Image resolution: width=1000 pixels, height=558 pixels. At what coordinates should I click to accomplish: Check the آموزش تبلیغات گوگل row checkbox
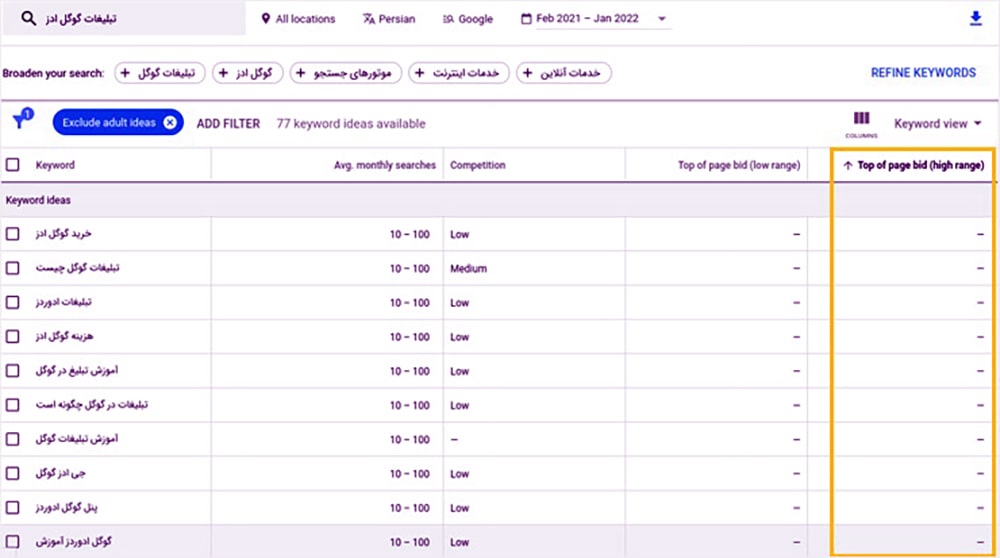(13, 439)
